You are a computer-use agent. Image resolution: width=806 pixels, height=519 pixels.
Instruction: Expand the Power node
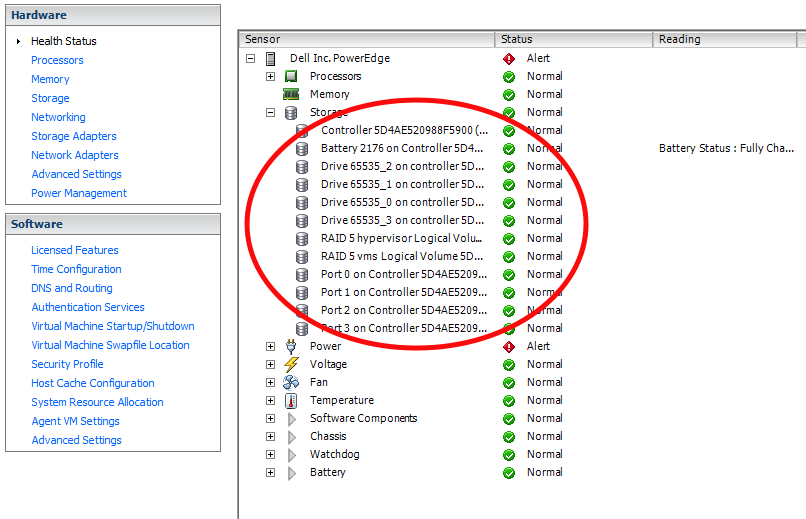click(270, 346)
